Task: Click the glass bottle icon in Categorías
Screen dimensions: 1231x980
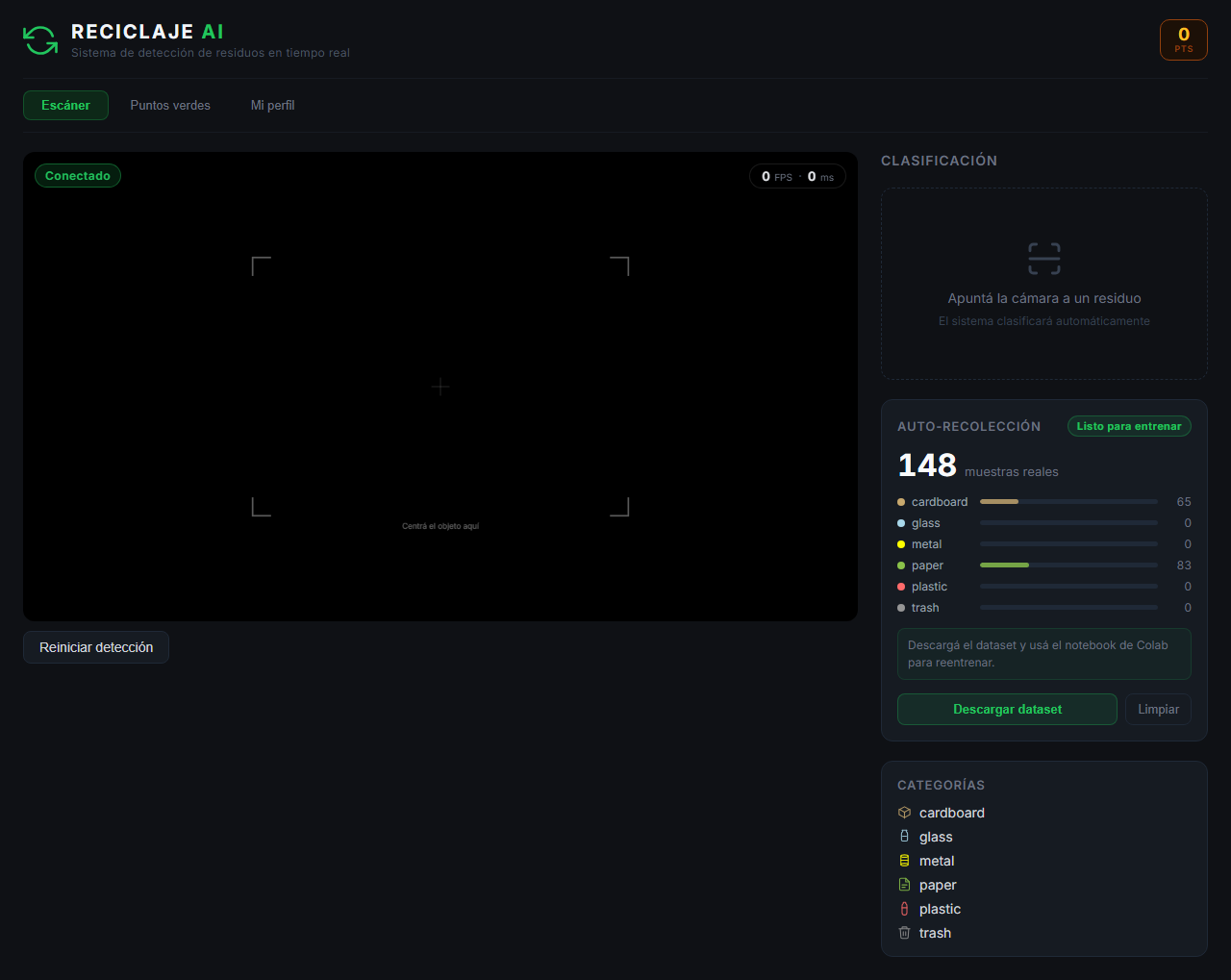Action: click(x=904, y=837)
